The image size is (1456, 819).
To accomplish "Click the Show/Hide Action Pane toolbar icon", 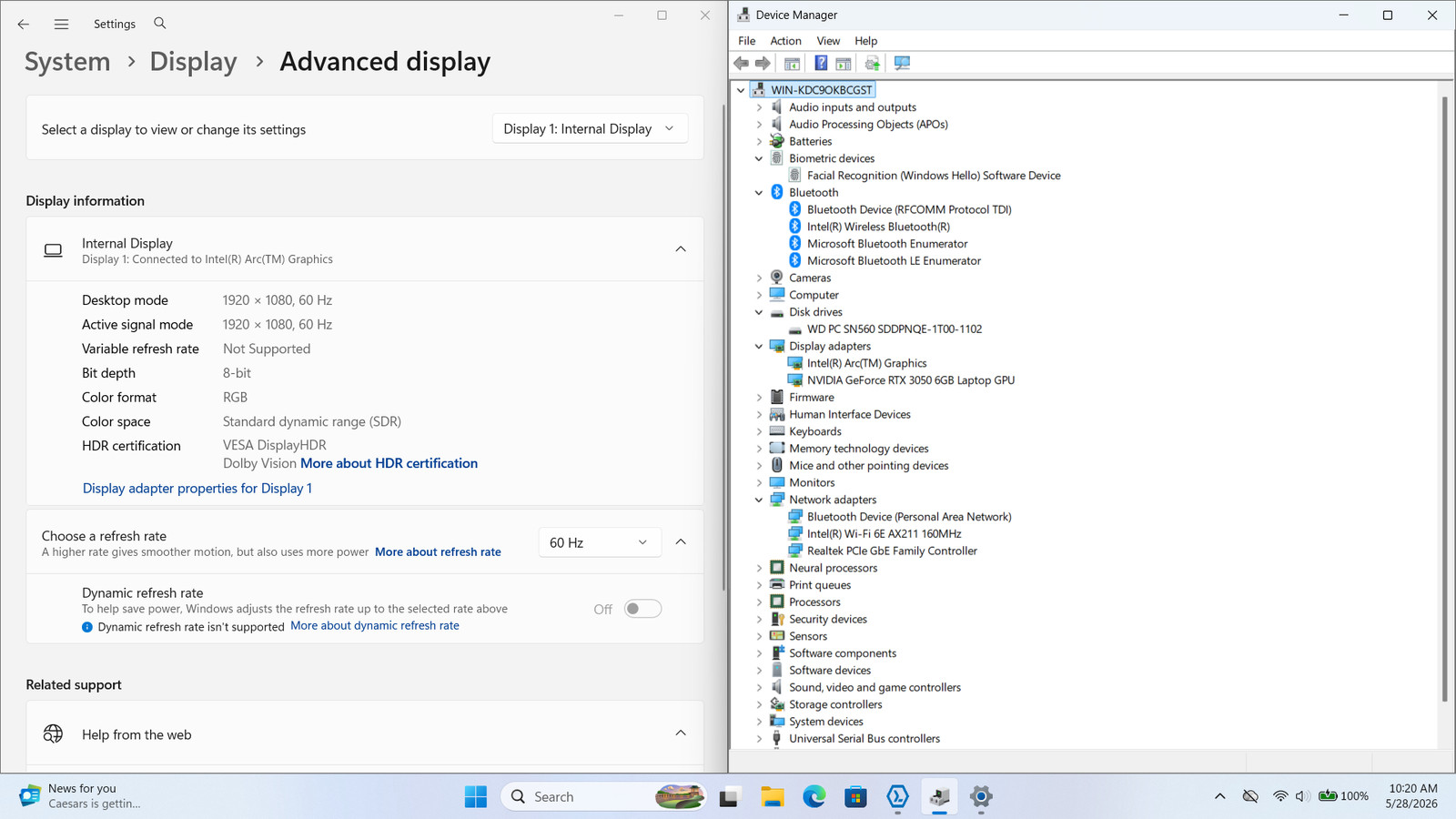I will 844,64.
